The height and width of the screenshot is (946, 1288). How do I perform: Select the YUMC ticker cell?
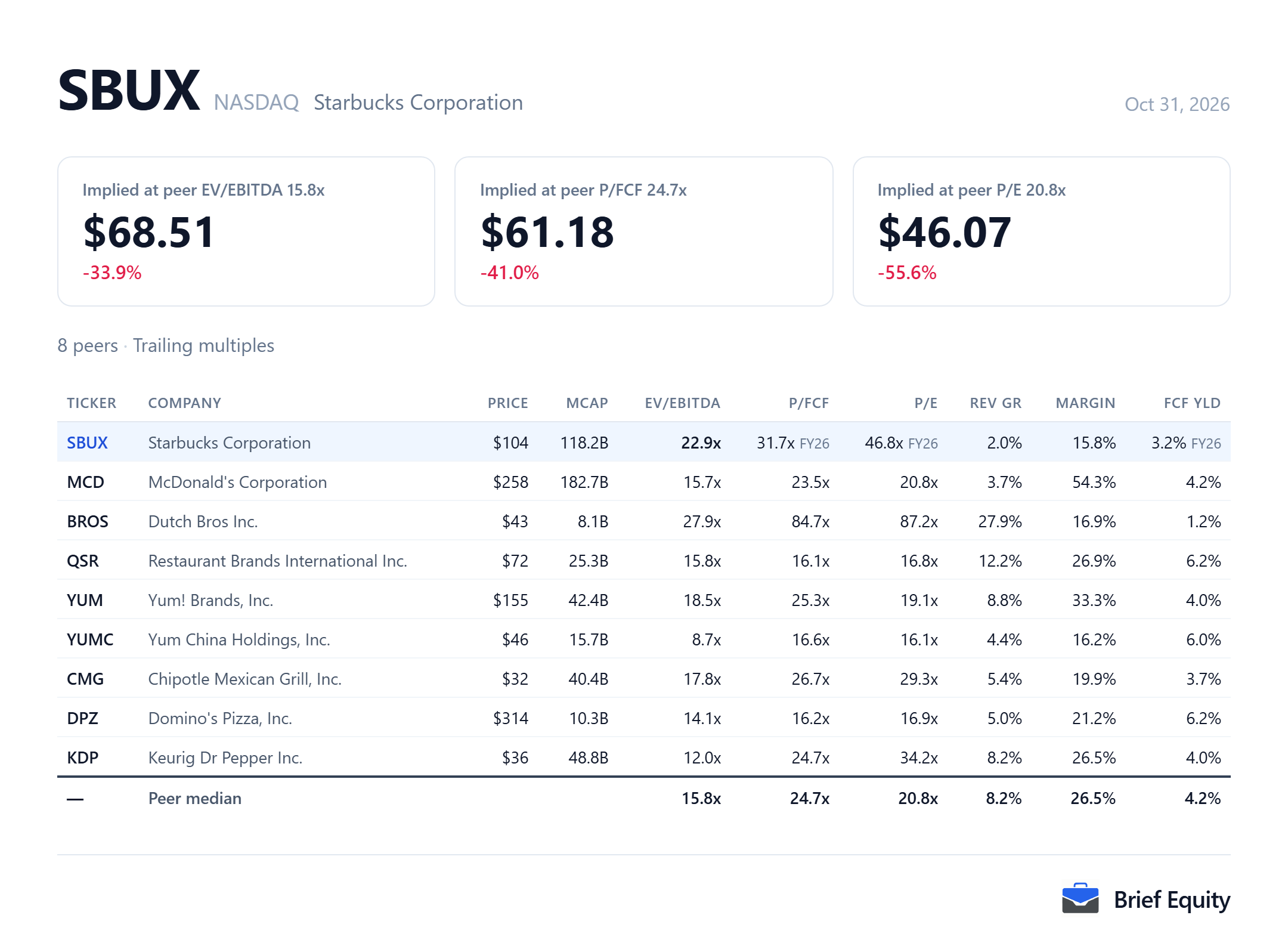pyautogui.click(x=90, y=639)
